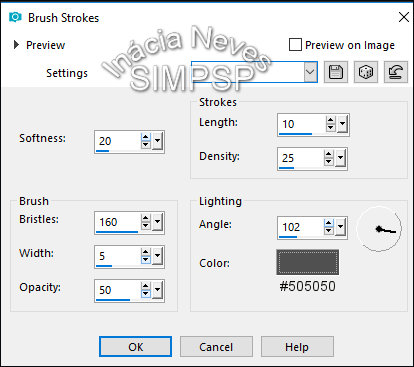
Task: Increase Softness with the up spinner arrow
Action: 146,137
